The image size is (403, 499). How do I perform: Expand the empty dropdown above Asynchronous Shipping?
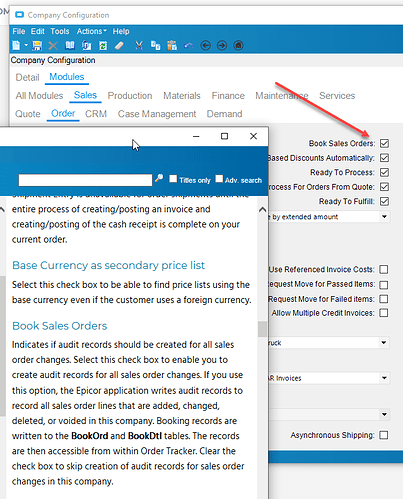(x=384, y=414)
